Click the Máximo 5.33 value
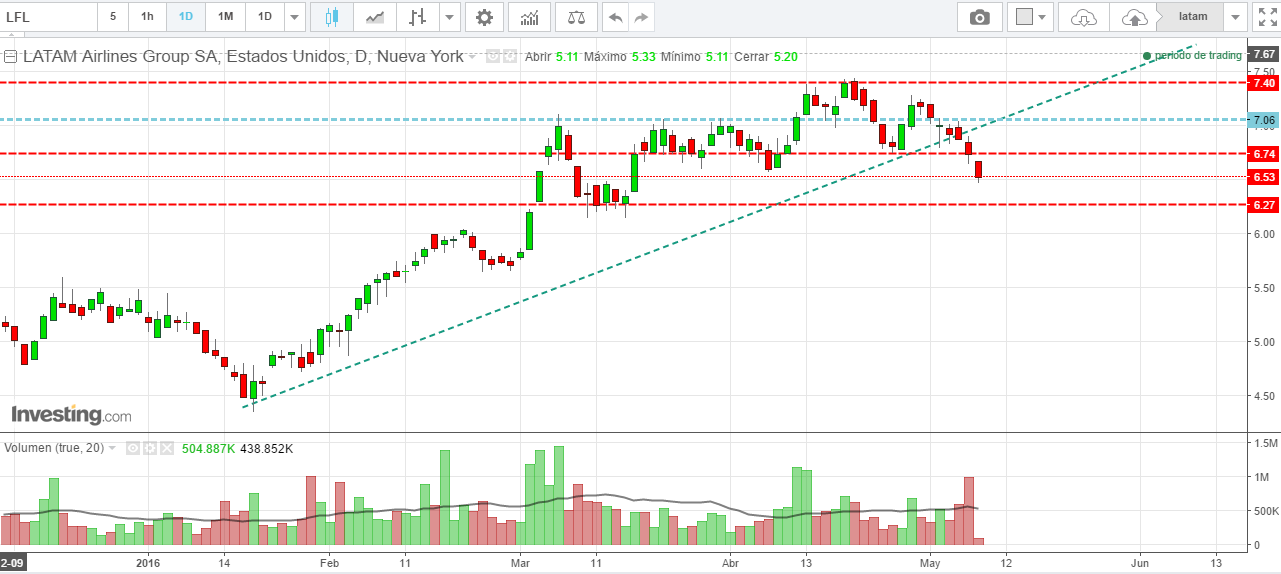The height and width of the screenshot is (574, 1281). tap(643, 57)
